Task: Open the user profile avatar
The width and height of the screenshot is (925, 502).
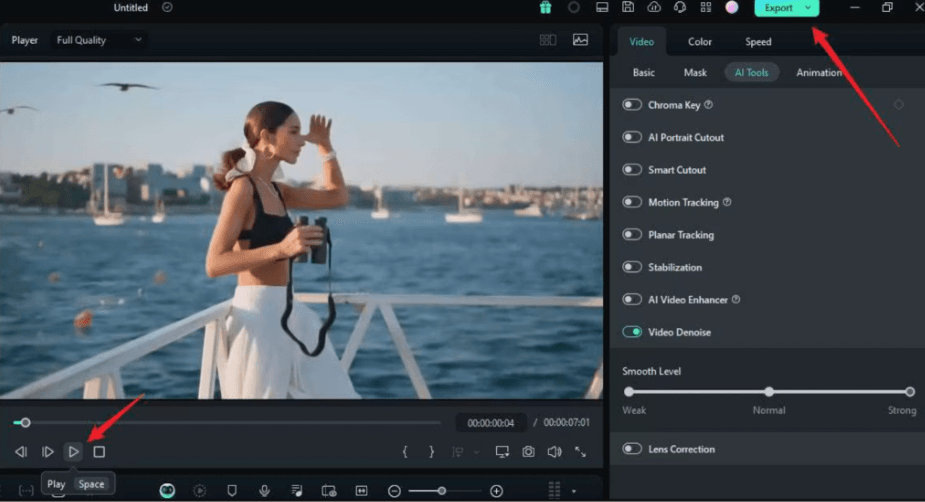Action: point(732,7)
